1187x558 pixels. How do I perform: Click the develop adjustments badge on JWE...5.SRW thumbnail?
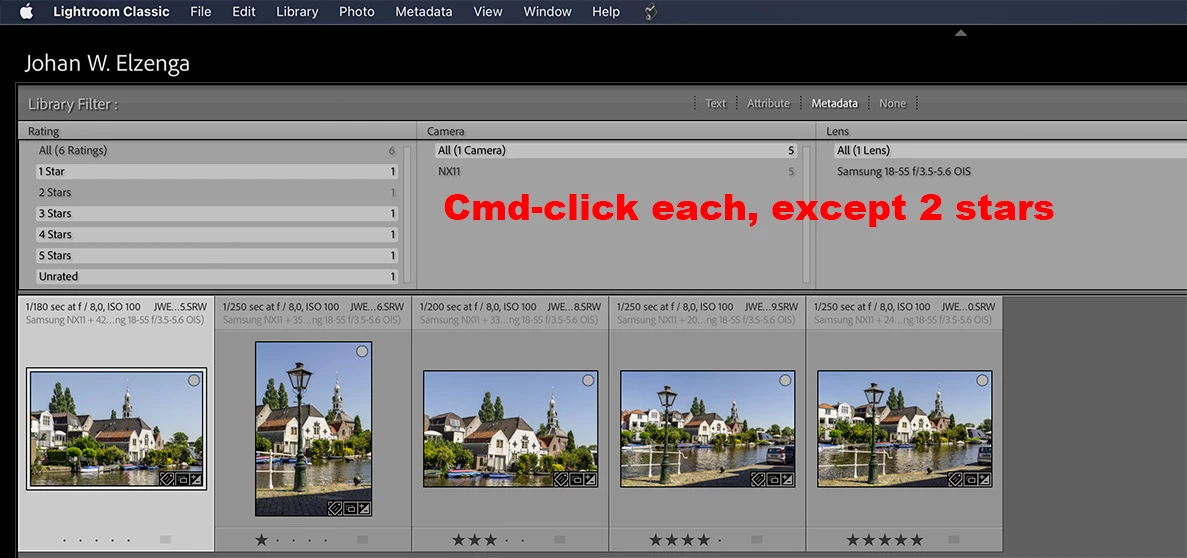tap(196, 479)
